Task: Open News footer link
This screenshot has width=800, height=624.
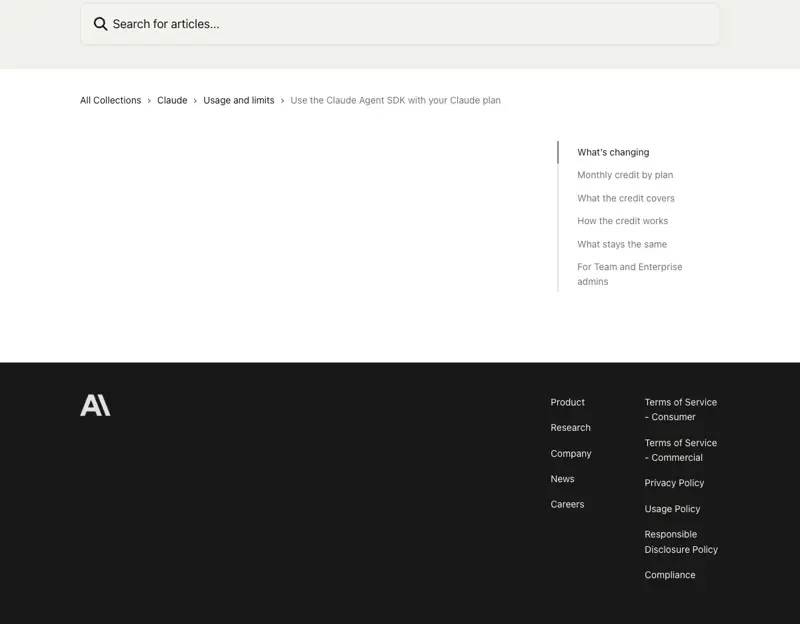Action: click(562, 479)
